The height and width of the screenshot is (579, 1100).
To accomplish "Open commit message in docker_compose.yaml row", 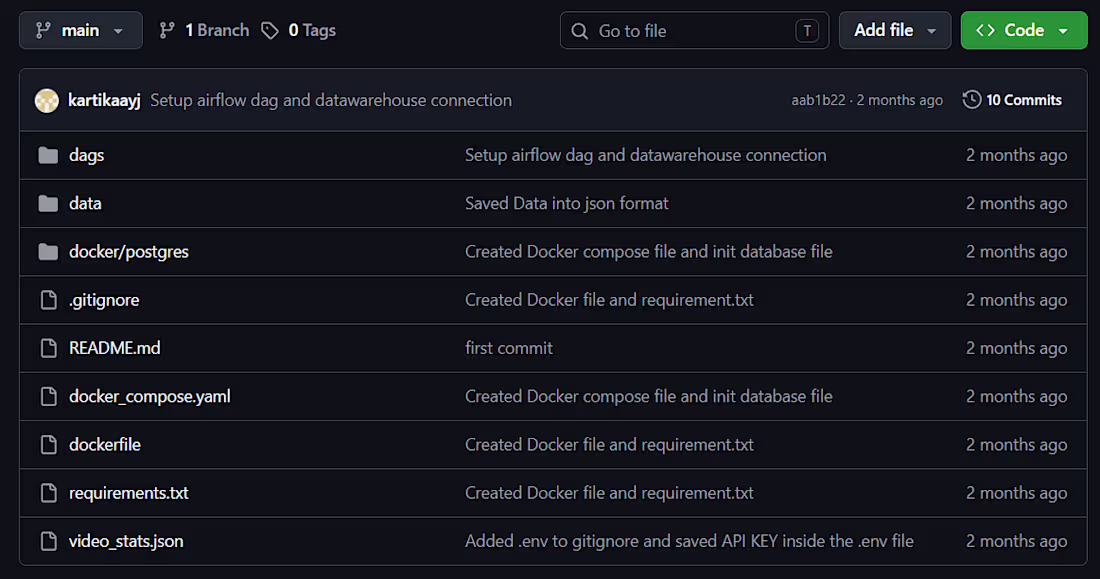I will (649, 397).
